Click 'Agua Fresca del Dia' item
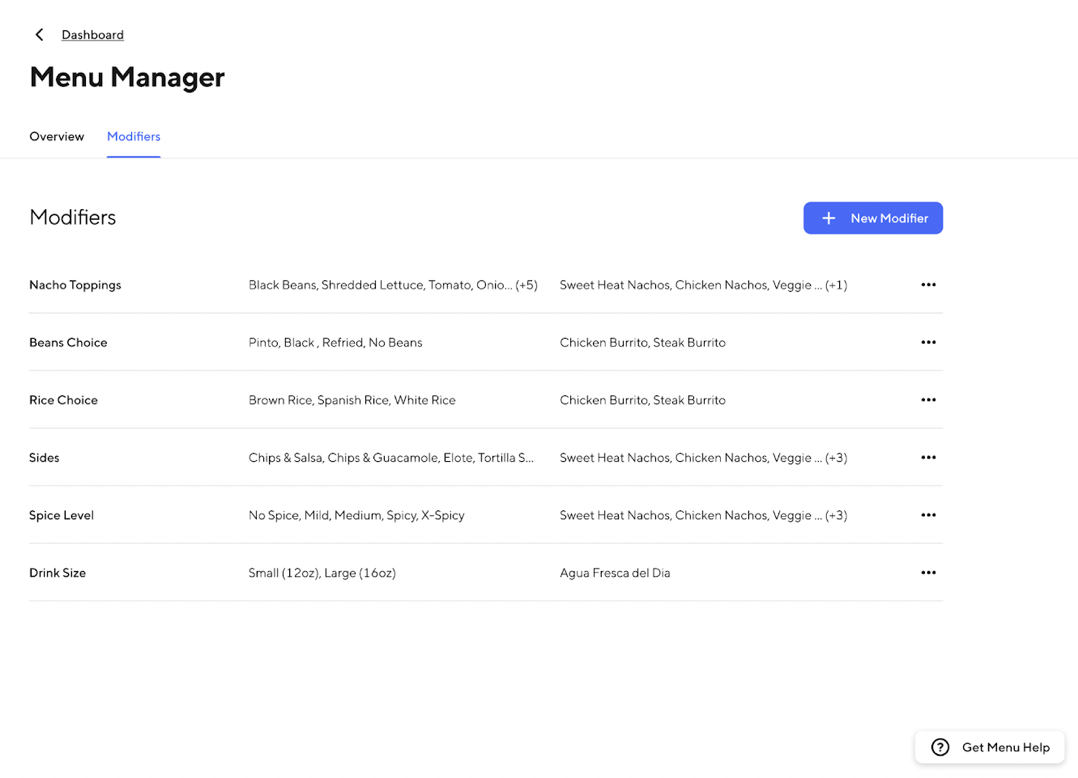Screen dimensions: 1078x778 pos(615,573)
